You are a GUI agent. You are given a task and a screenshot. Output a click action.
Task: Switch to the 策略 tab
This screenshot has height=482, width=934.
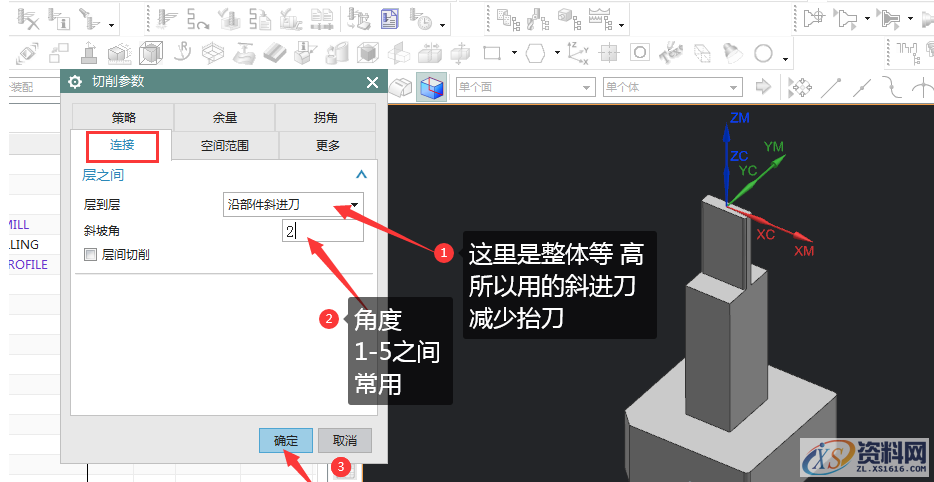pyautogui.click(x=123, y=117)
